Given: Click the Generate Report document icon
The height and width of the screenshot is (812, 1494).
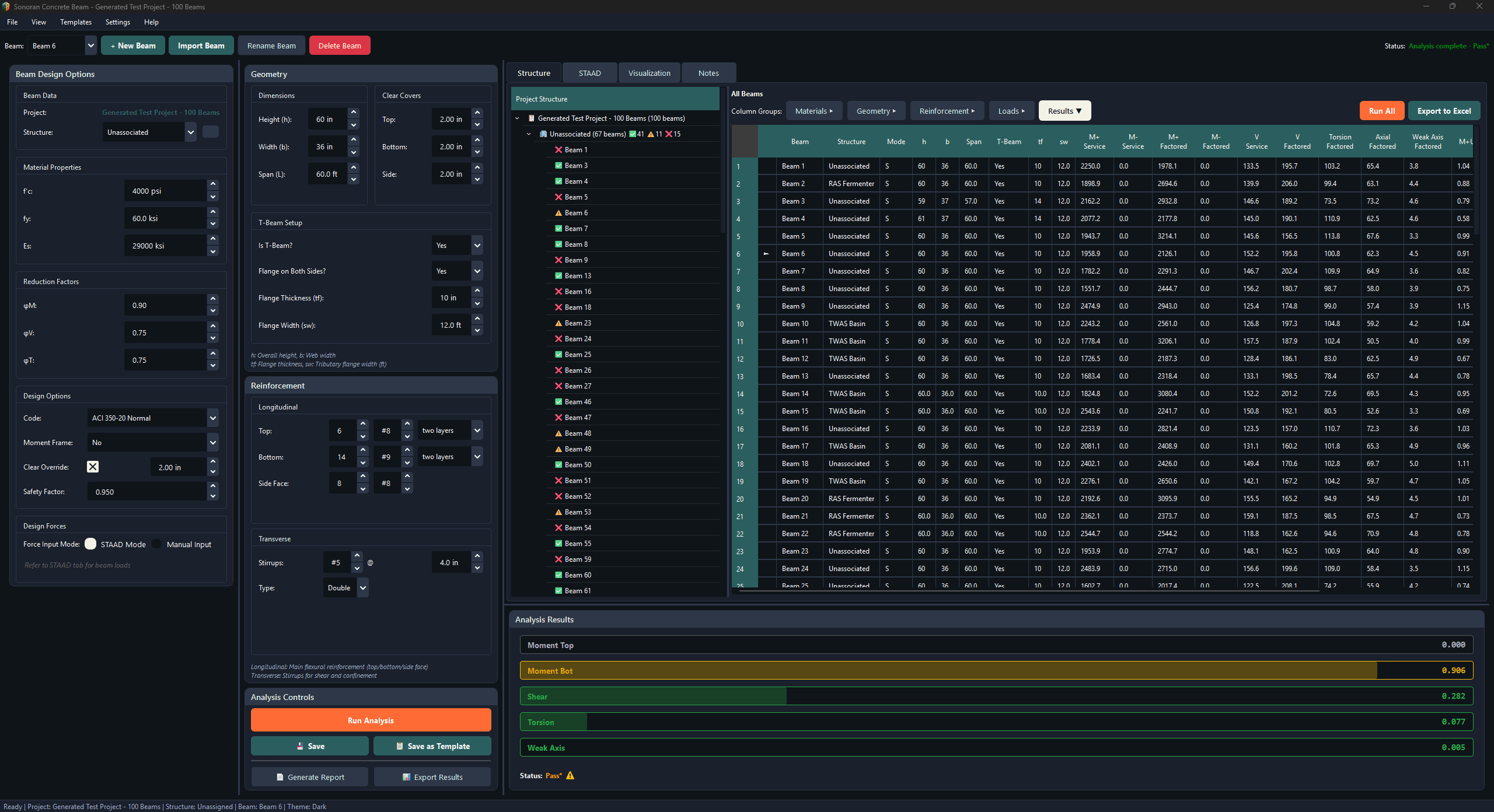Looking at the screenshot, I should [x=280, y=777].
